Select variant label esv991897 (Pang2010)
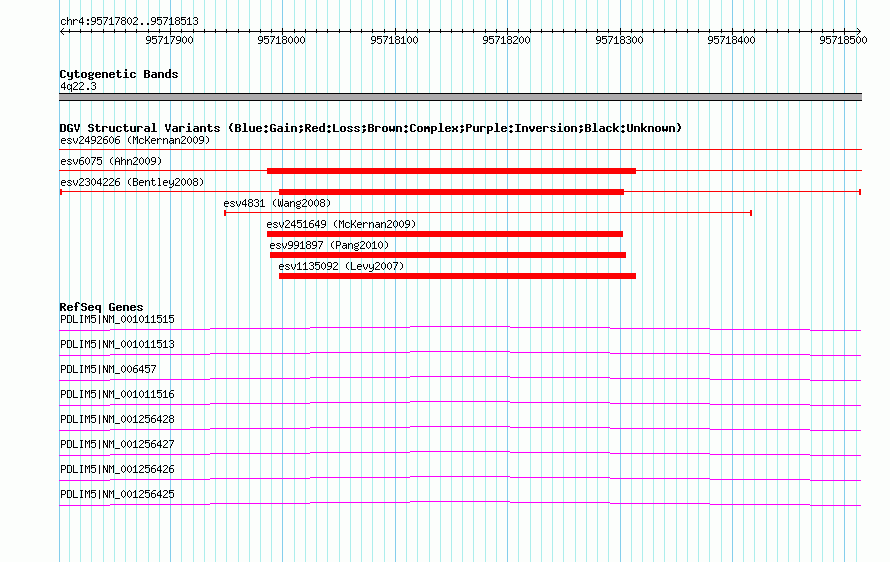This screenshot has width=890, height=562. (329, 245)
